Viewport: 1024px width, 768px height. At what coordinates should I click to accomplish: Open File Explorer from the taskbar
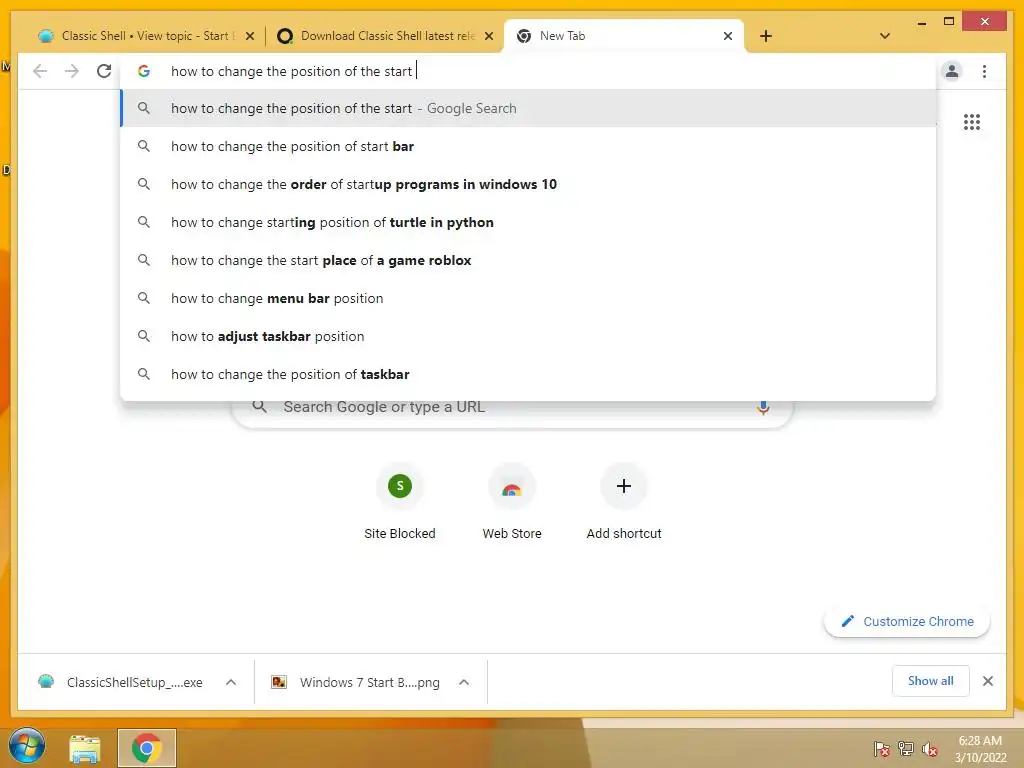point(85,748)
